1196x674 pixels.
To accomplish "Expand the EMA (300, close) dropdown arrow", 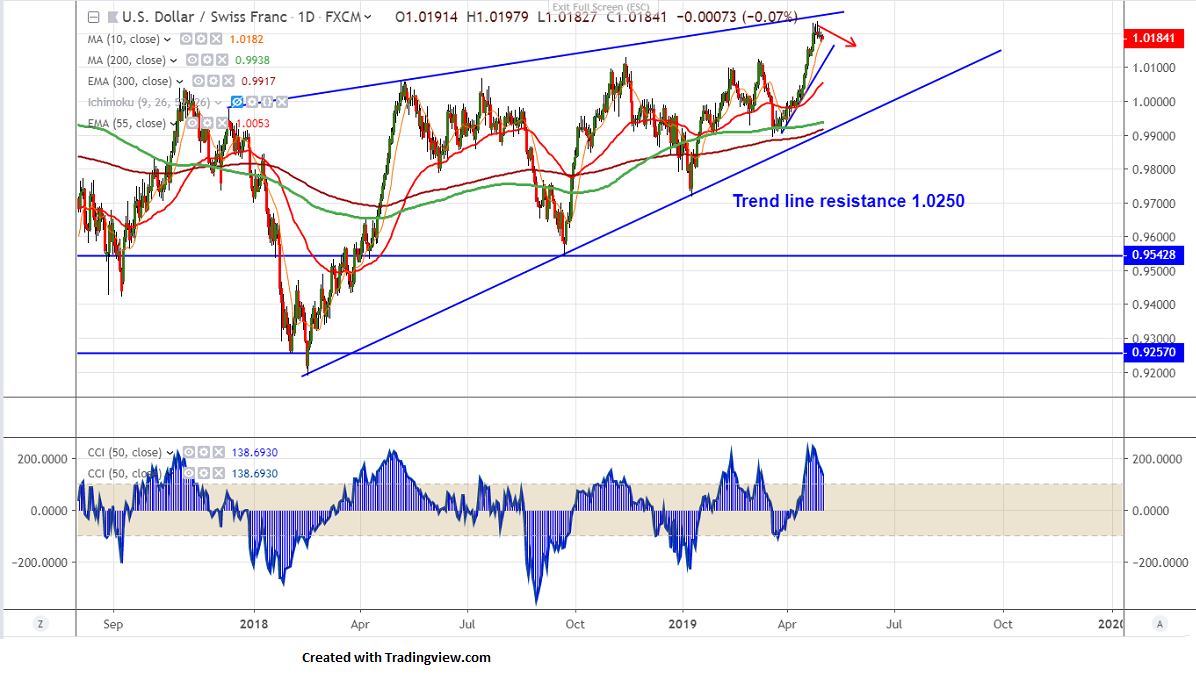I will (x=180, y=81).
